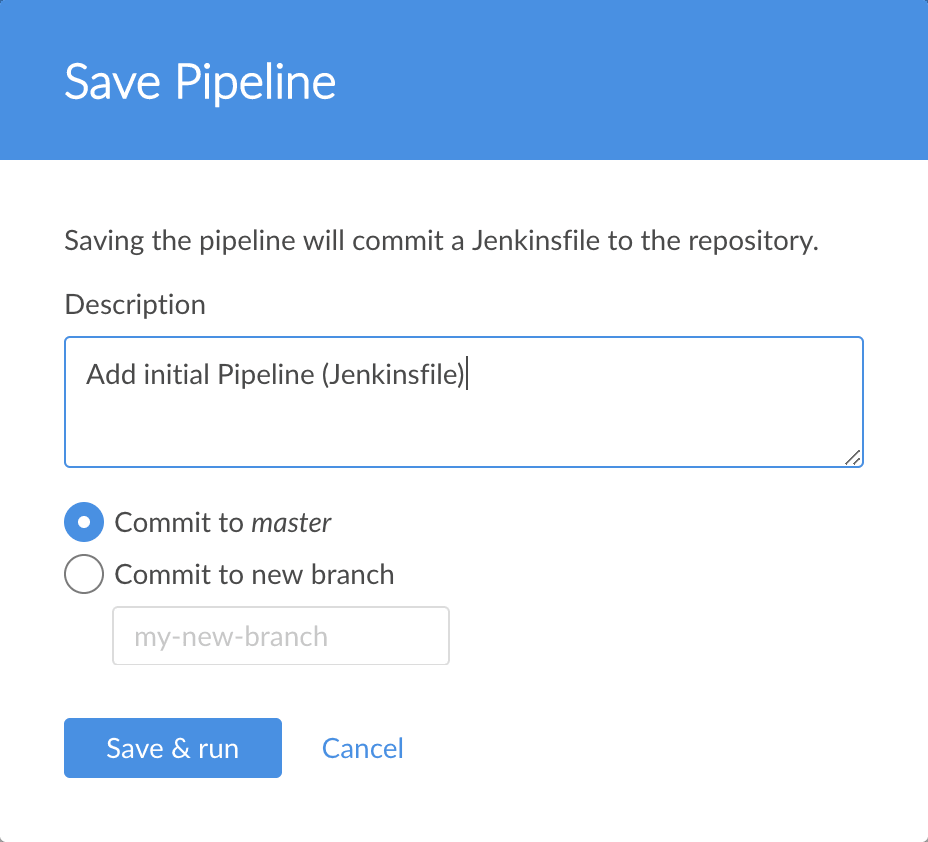Choose "Commit to new branch" option

(x=84, y=574)
